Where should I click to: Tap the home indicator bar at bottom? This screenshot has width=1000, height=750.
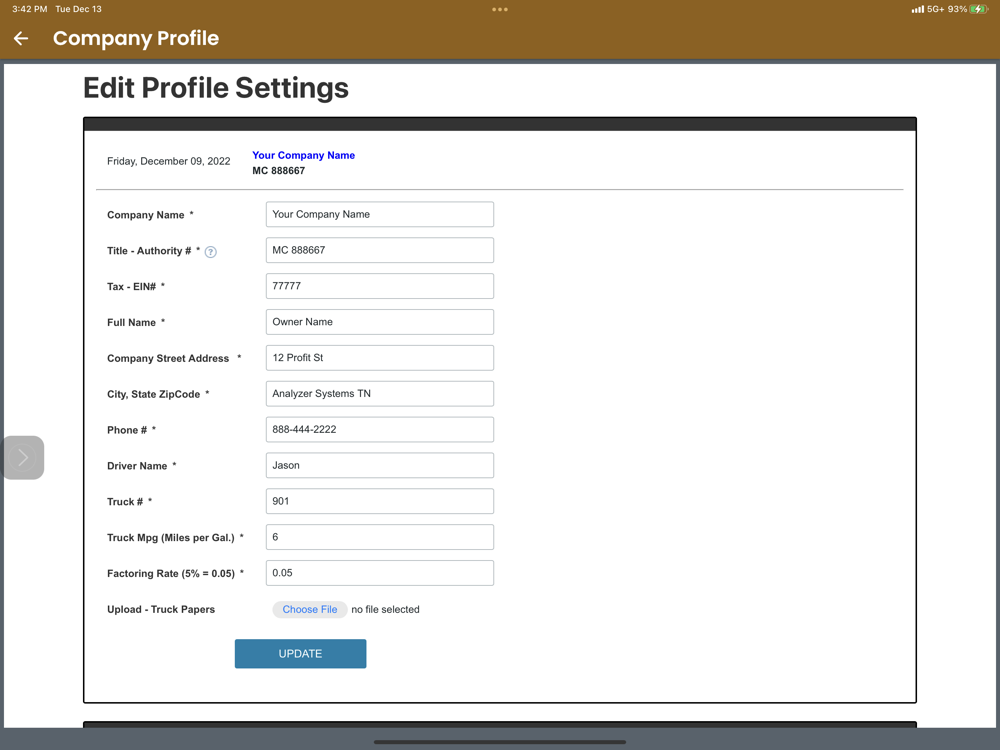coord(500,742)
